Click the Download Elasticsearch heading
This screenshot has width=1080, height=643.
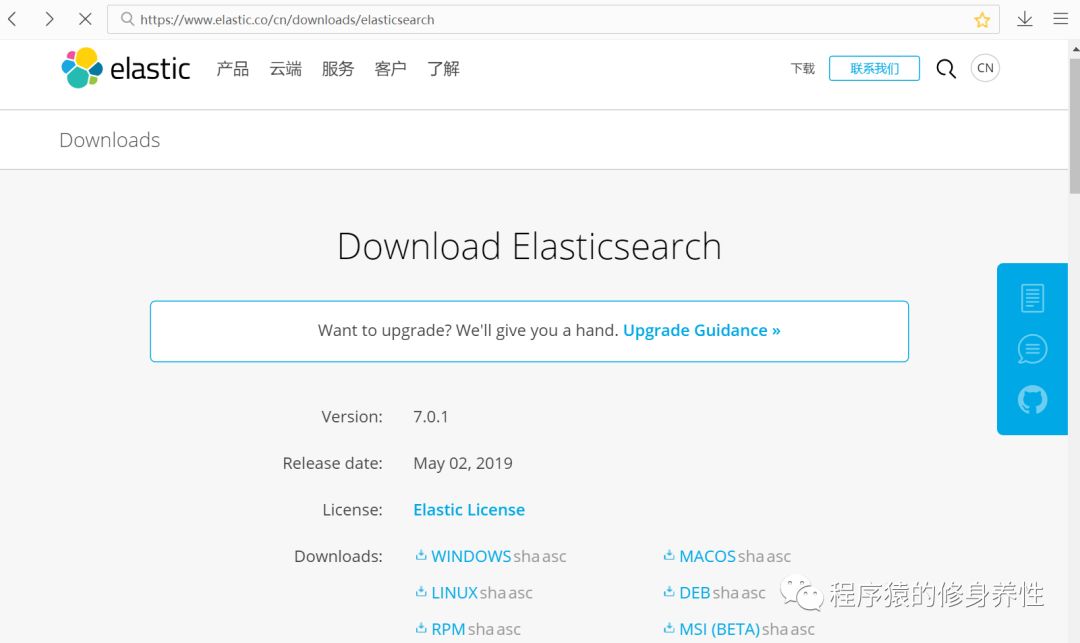point(529,246)
